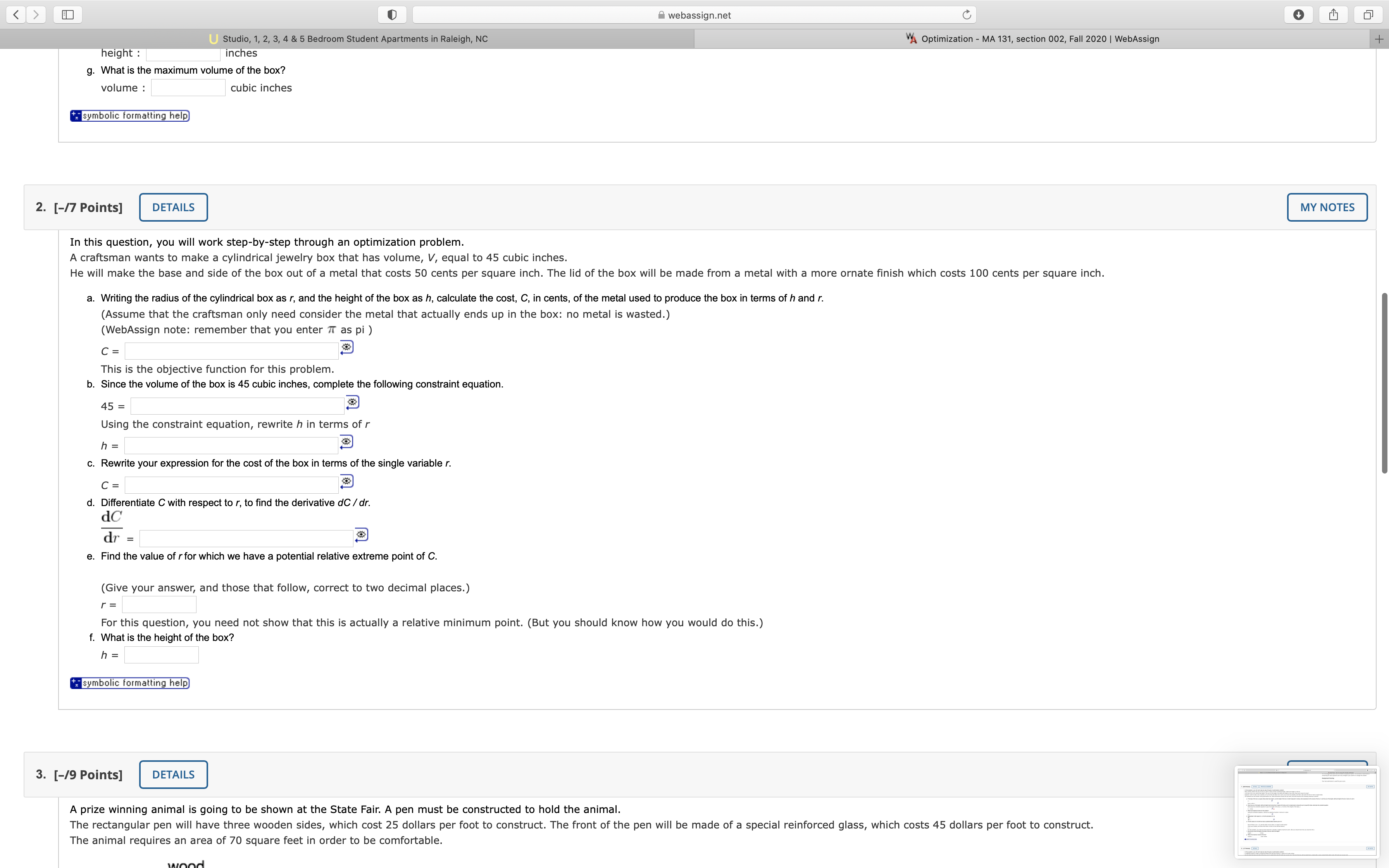
Task: Show the tab overview grid icon
Action: pos(1368,14)
